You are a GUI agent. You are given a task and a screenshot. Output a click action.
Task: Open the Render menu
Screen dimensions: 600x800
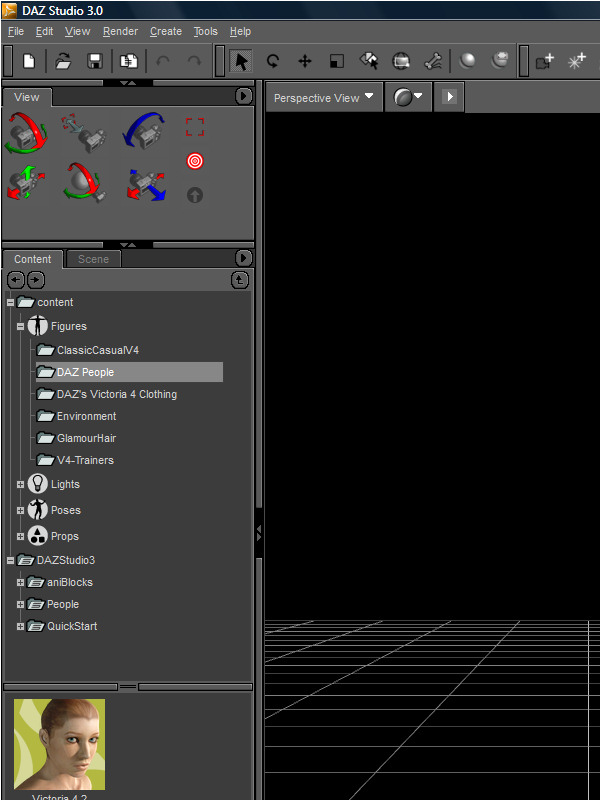[120, 32]
